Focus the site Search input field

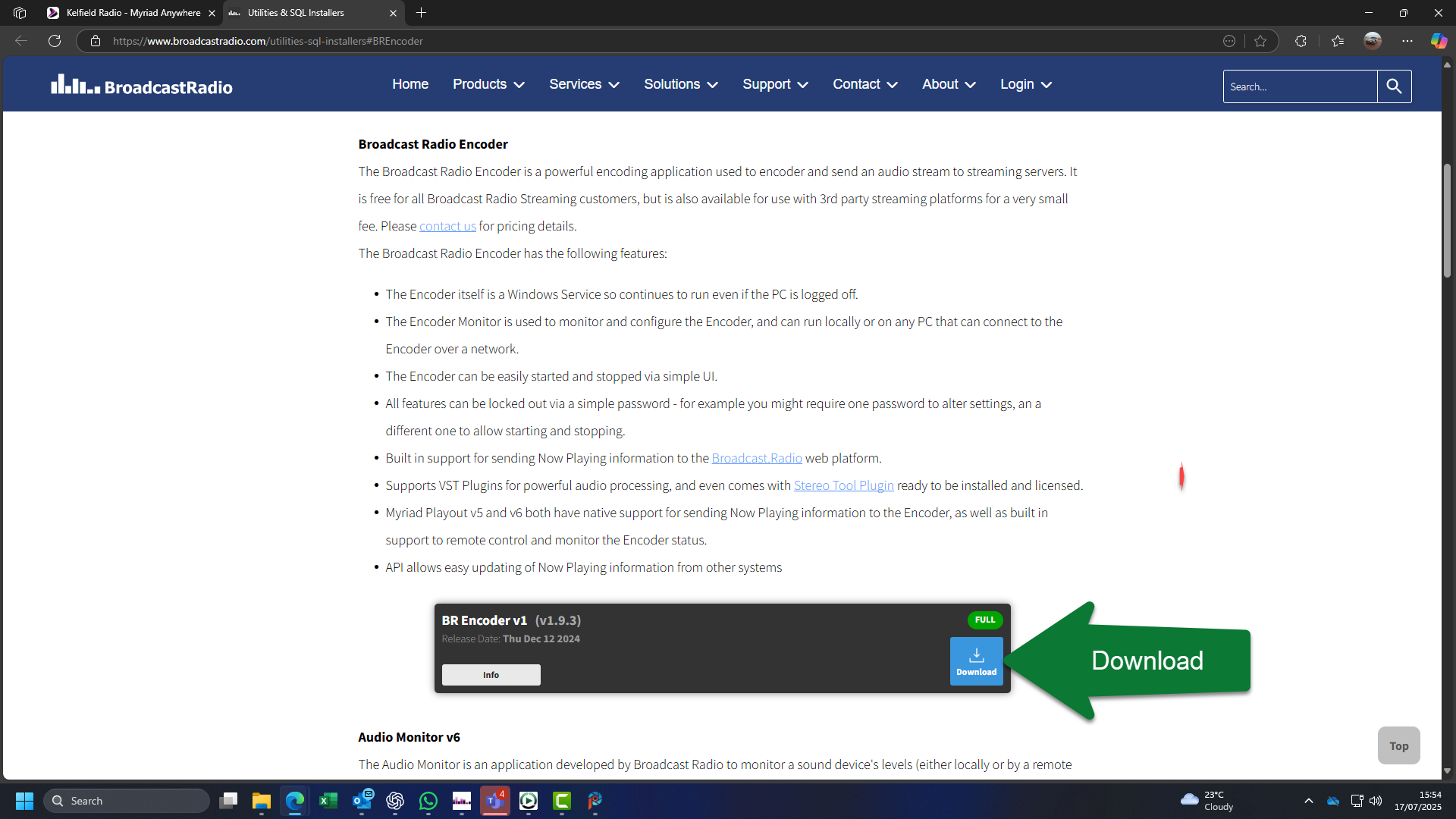click(1300, 86)
